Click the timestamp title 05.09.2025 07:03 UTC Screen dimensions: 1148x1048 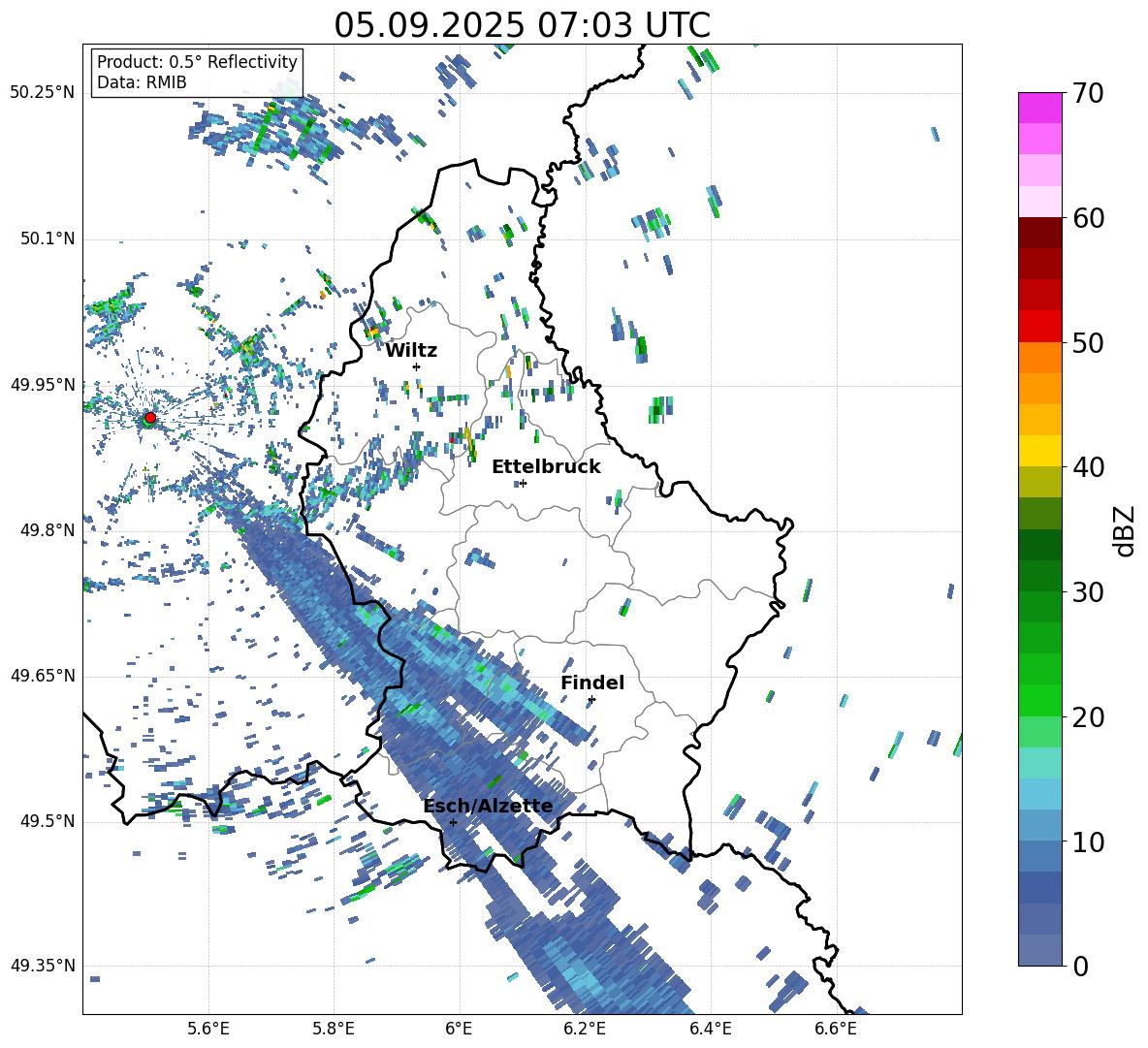(522, 25)
